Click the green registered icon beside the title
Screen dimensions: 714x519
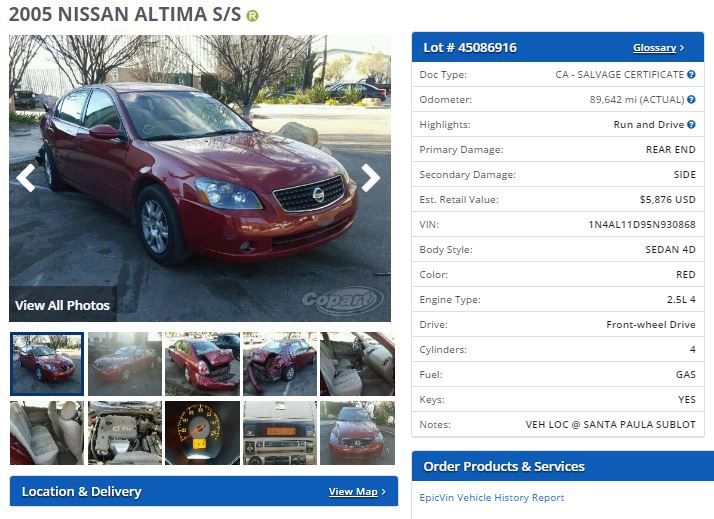click(252, 16)
